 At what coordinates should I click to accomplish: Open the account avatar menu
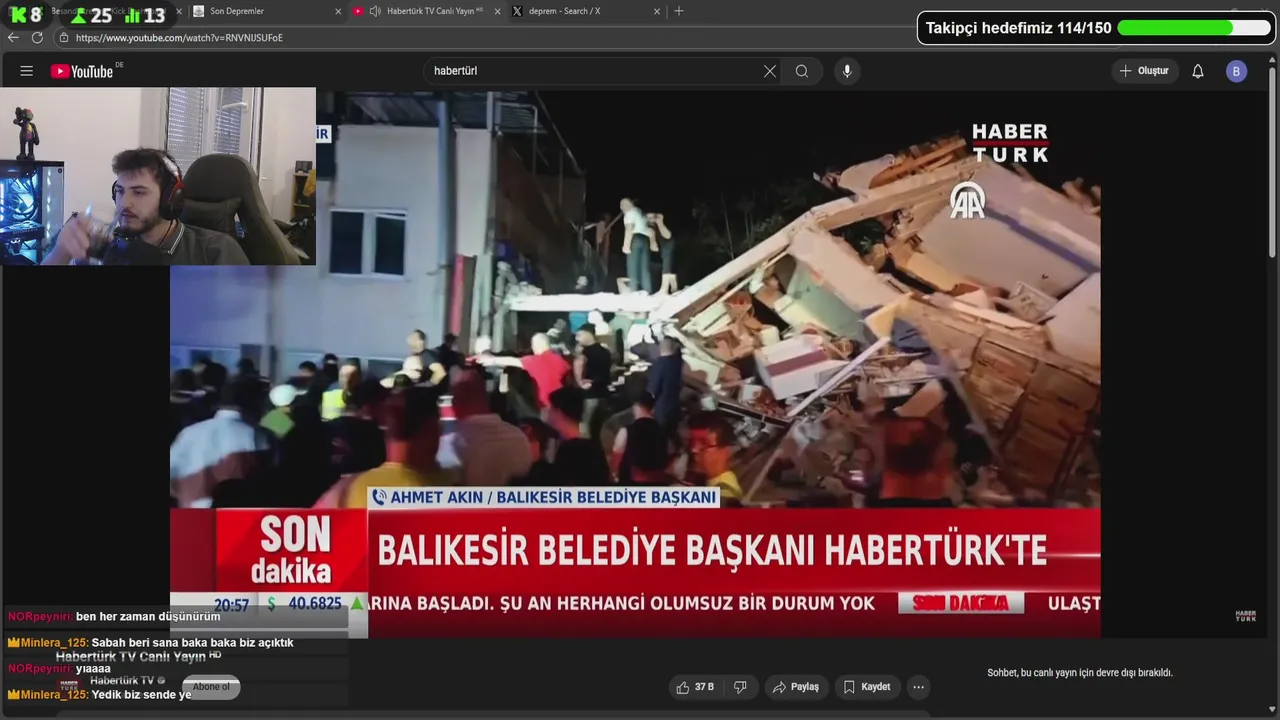pos(1237,71)
